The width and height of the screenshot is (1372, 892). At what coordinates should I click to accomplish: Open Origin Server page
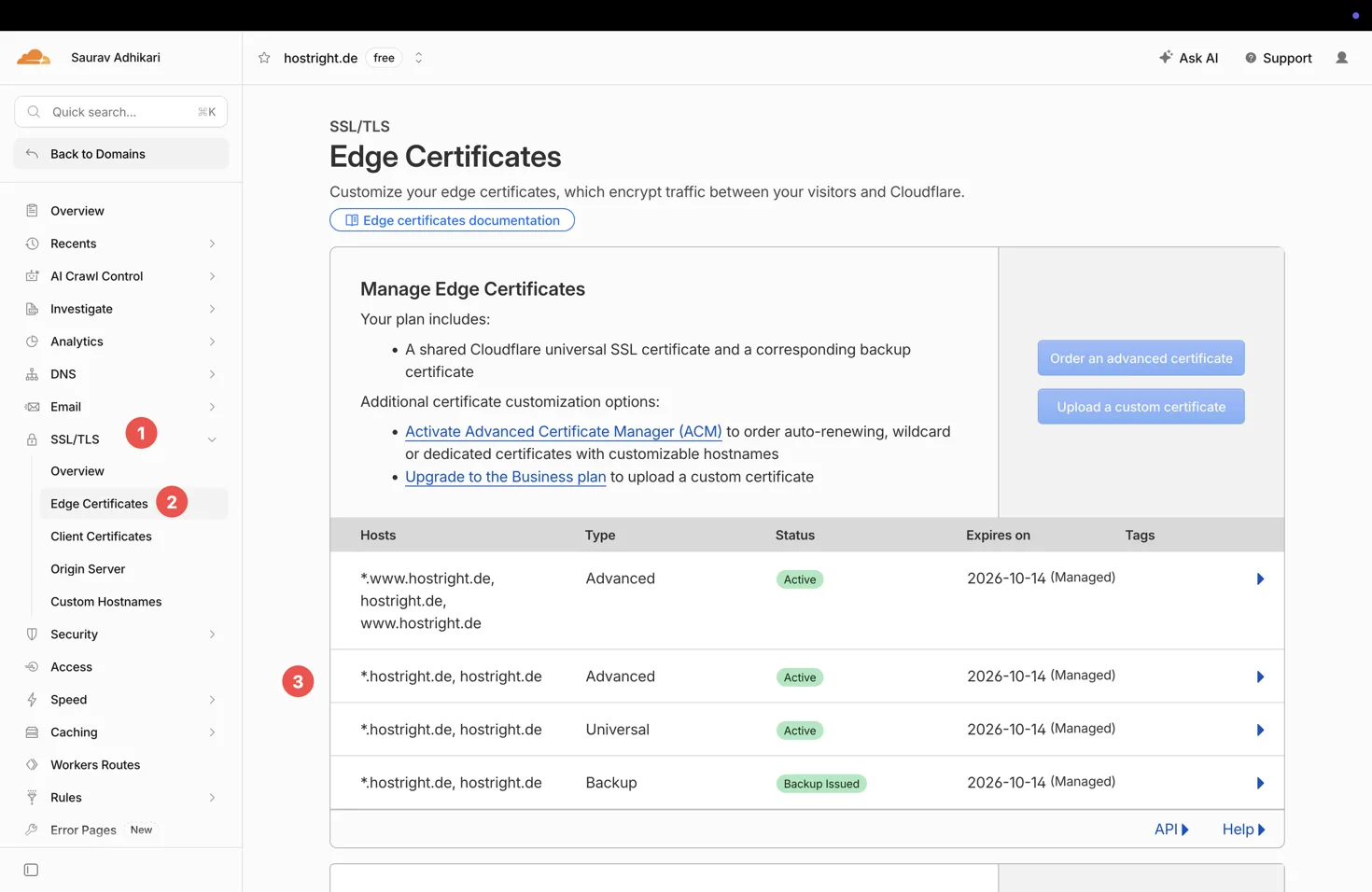point(88,569)
